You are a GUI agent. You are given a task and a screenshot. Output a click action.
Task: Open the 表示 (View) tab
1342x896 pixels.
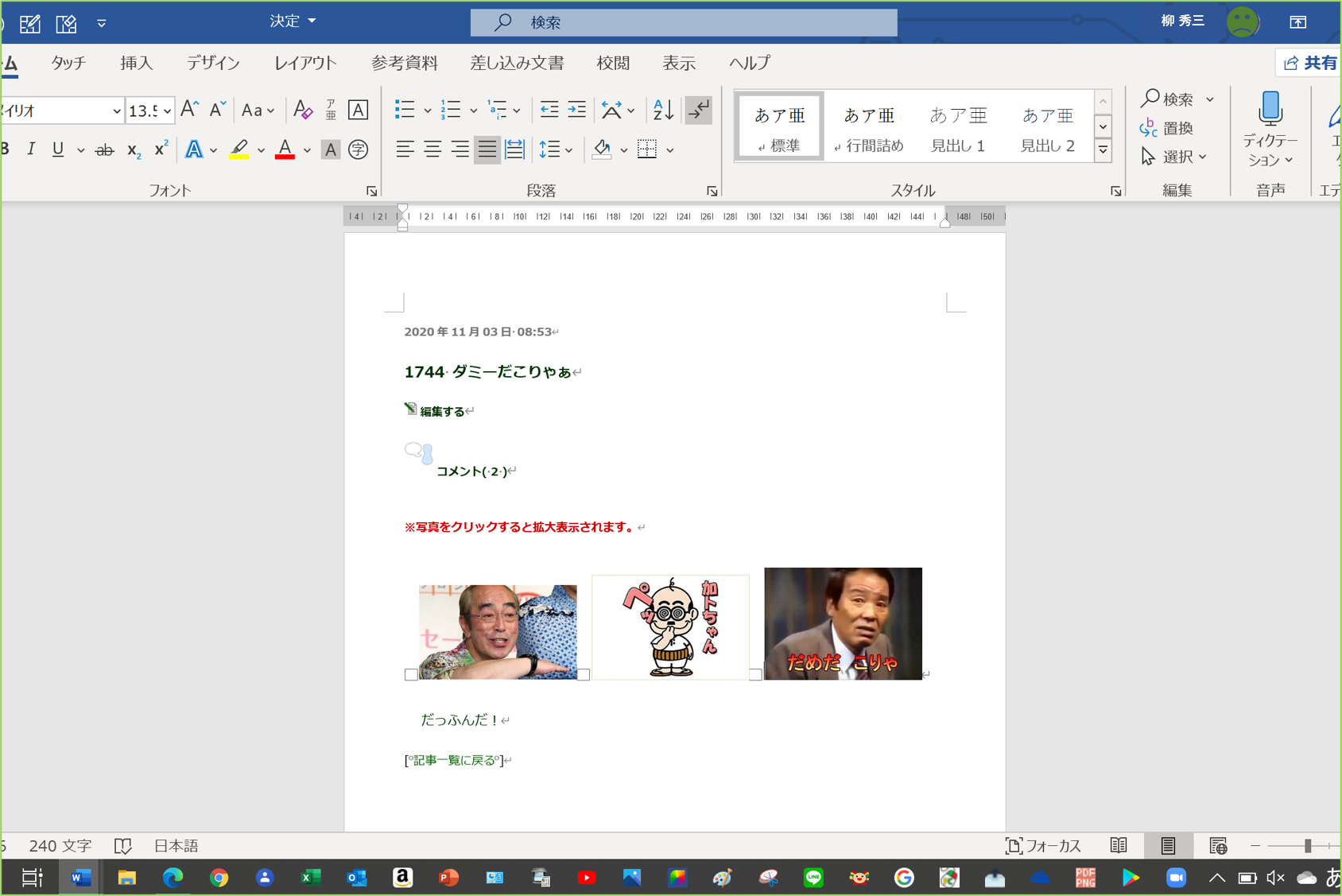(x=679, y=63)
